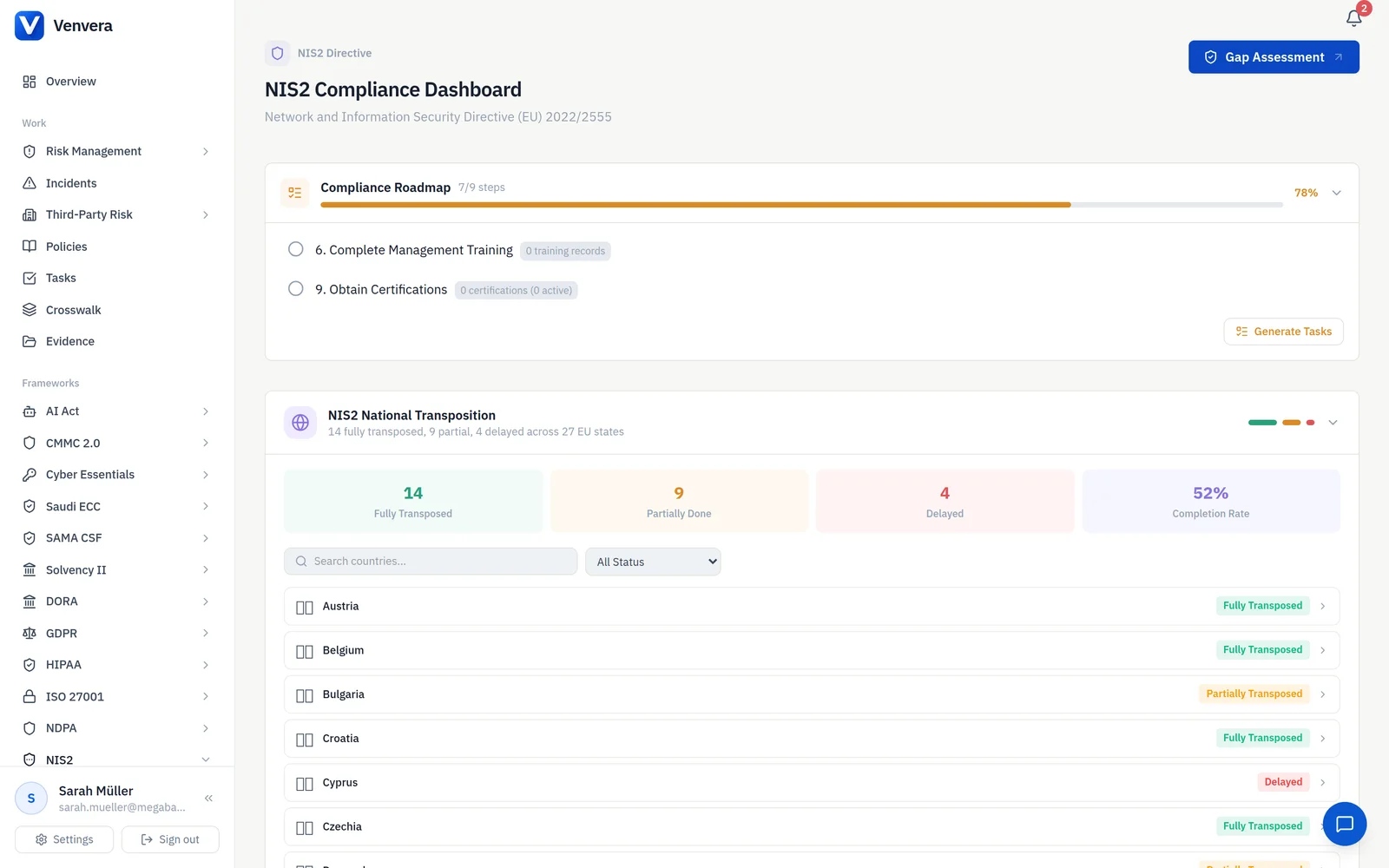Click GDPR scales icon
Viewport: 1389px width, 868px height.
30,634
